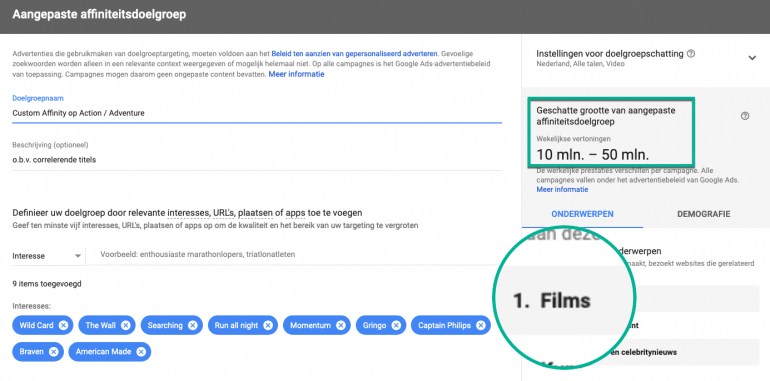The height and width of the screenshot is (381, 770).
Task: Open help icon beside Geschatte grootte heading
Action: pos(745,116)
